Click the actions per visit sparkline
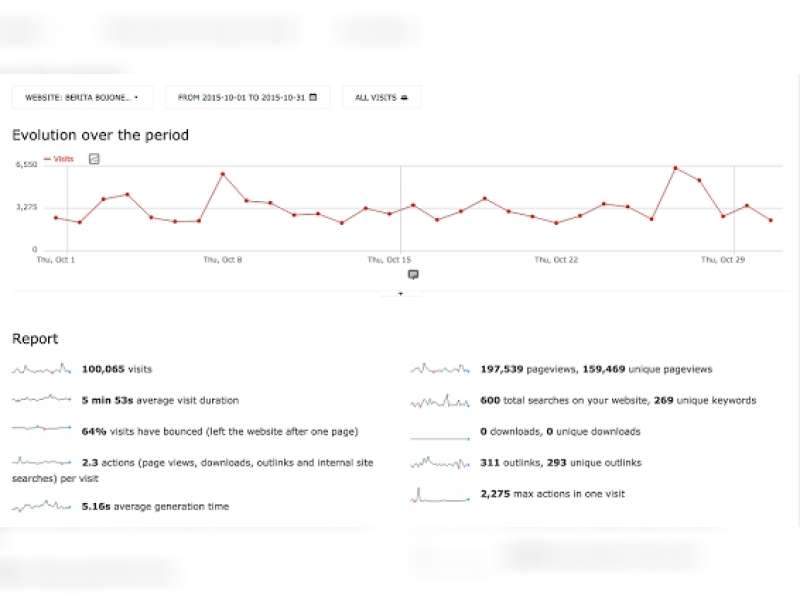Image resolution: width=800 pixels, height=600 pixels. 42,462
